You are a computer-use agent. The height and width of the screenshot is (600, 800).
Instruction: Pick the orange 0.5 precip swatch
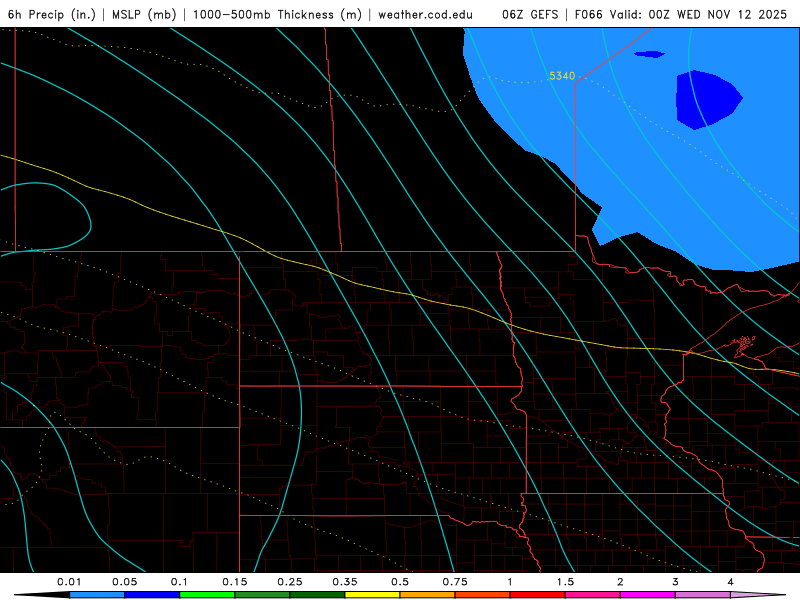click(x=428, y=595)
